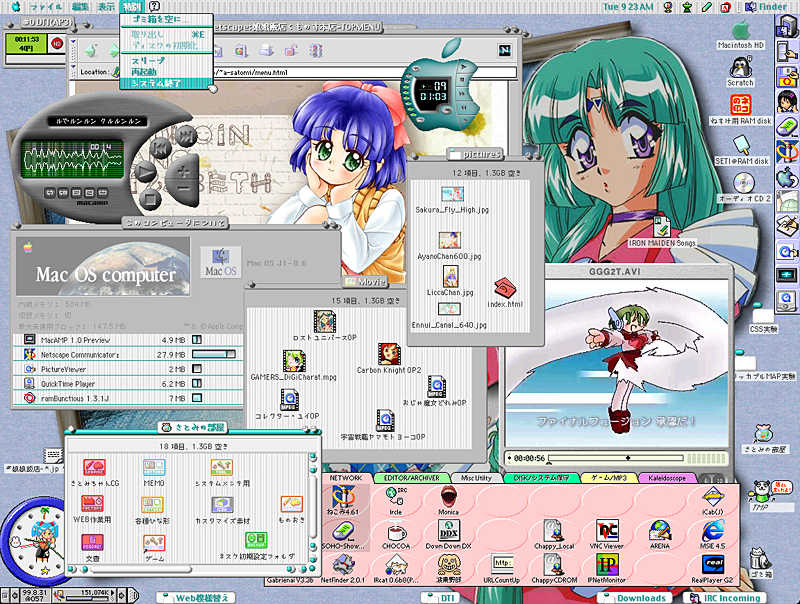Launch IPNetMonitor in launcher
The image size is (800, 604).
pyautogui.click(x=607, y=565)
